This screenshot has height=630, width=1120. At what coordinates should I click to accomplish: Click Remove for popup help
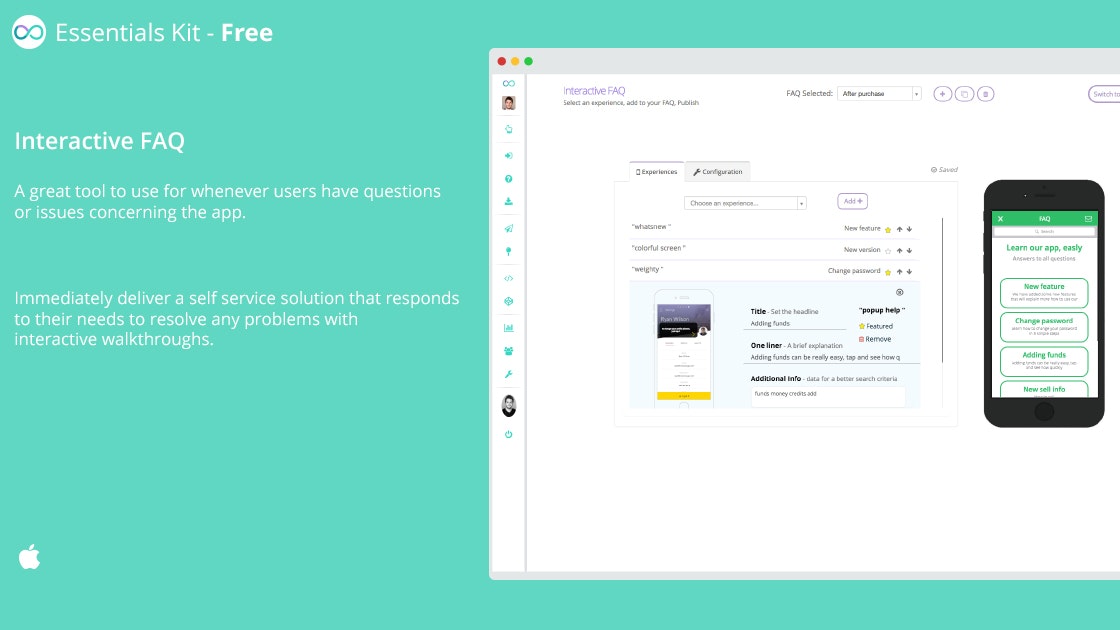875,339
